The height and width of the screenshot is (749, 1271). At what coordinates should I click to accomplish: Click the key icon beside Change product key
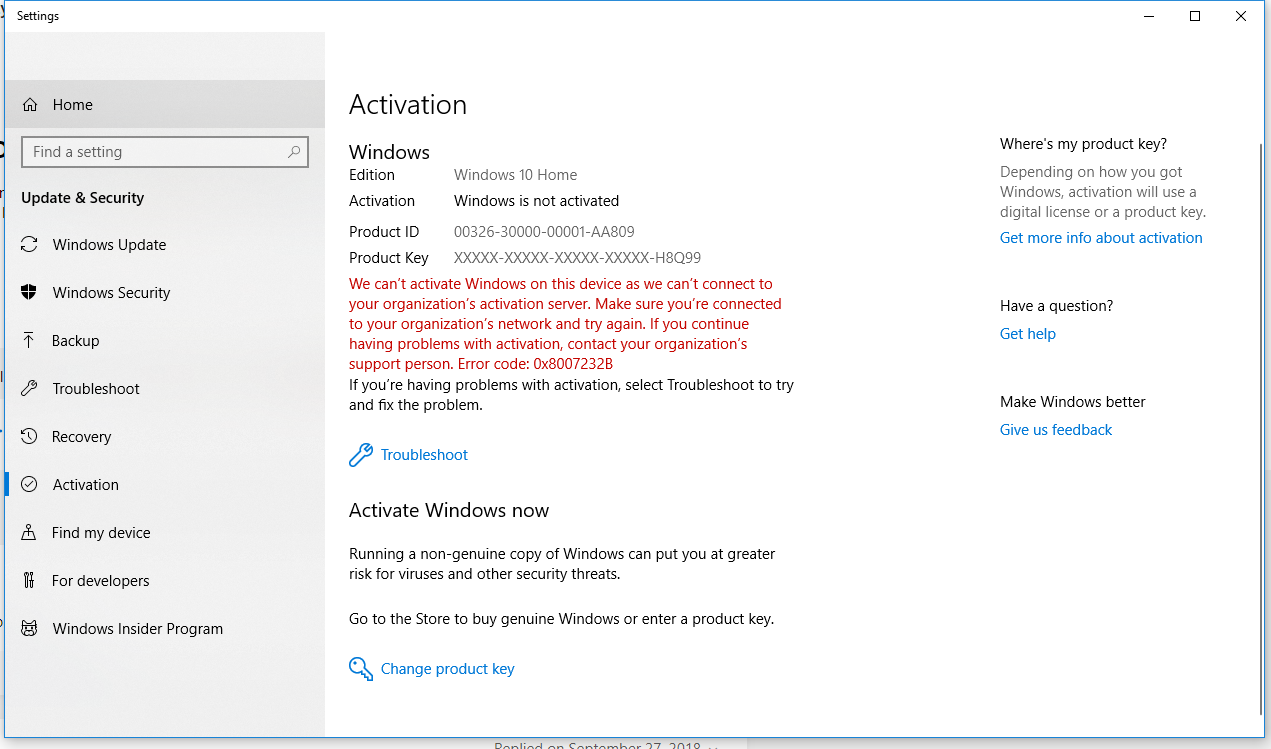click(x=361, y=669)
